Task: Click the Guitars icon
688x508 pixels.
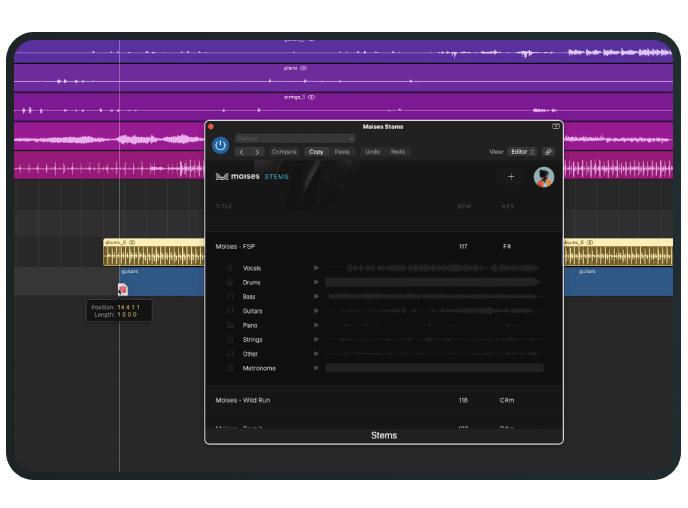Action: point(230,311)
